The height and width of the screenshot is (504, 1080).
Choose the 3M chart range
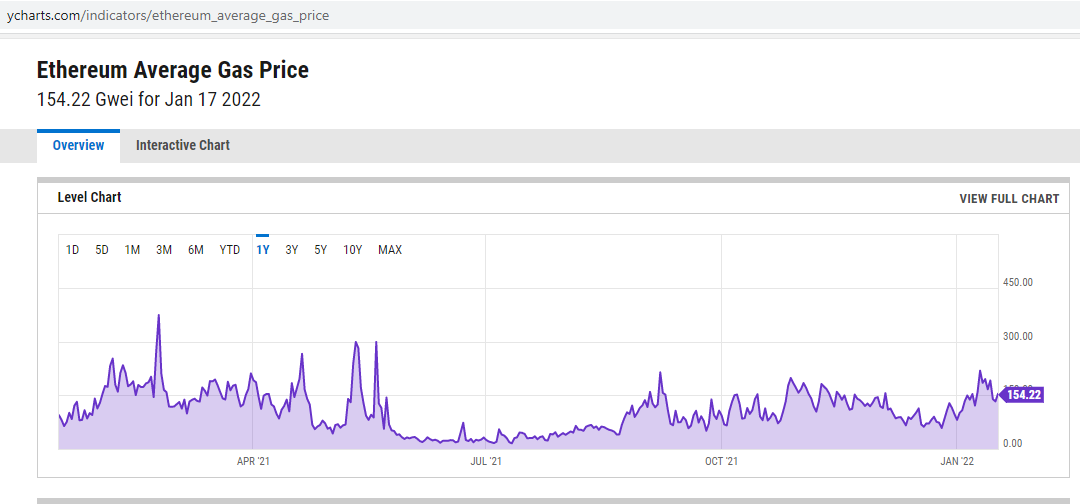[164, 250]
